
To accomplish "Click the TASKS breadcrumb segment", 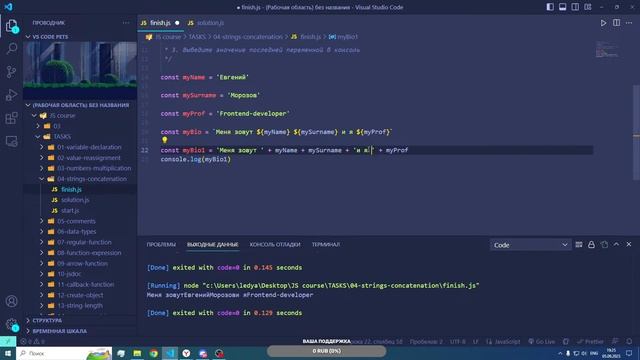I will click(x=197, y=37).
